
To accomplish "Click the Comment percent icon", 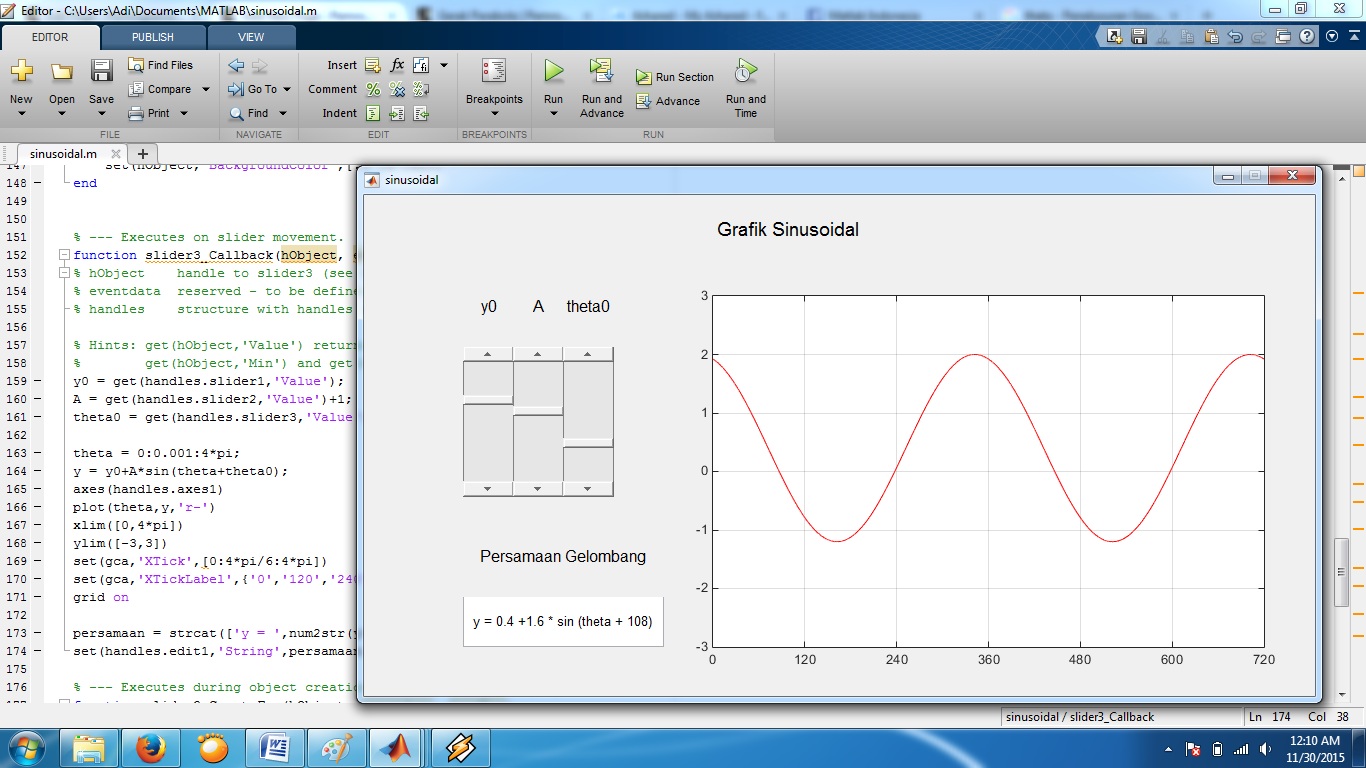I will click(x=373, y=89).
